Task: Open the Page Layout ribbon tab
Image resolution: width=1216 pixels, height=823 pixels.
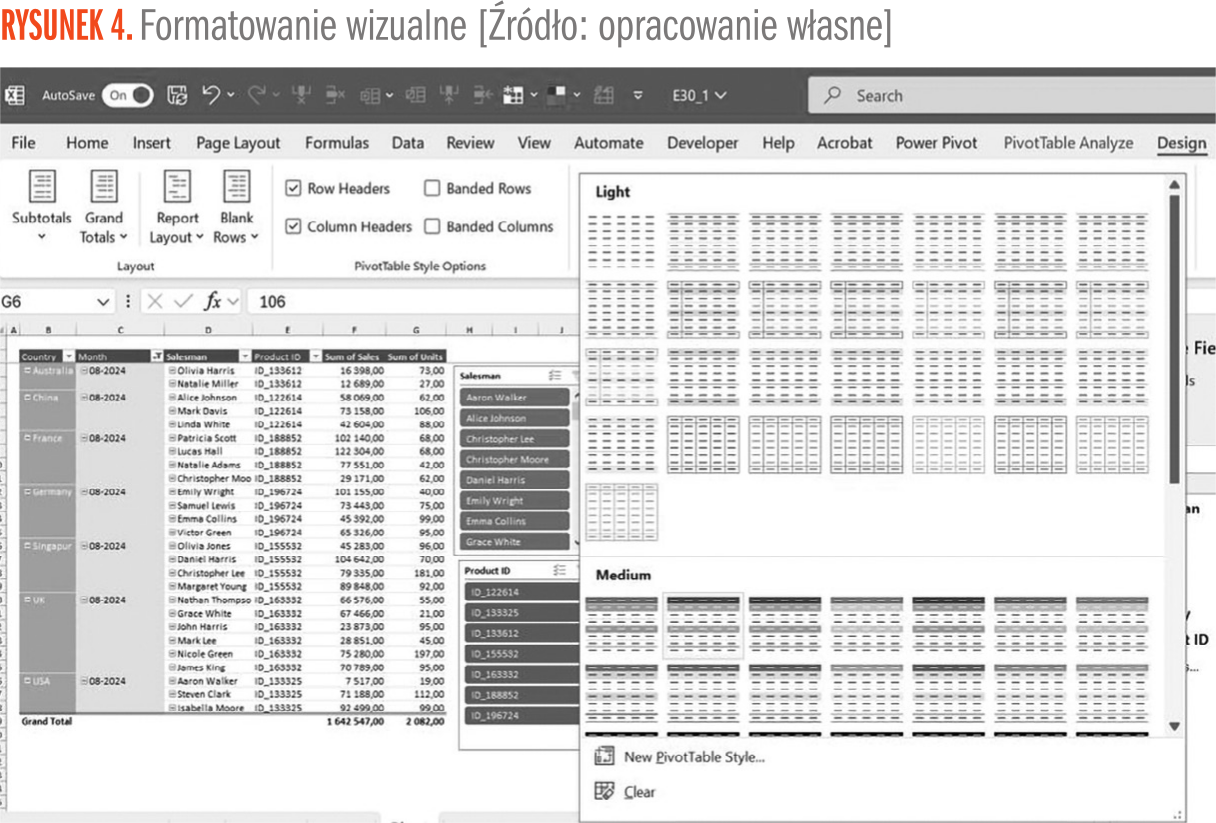Action: click(x=238, y=143)
